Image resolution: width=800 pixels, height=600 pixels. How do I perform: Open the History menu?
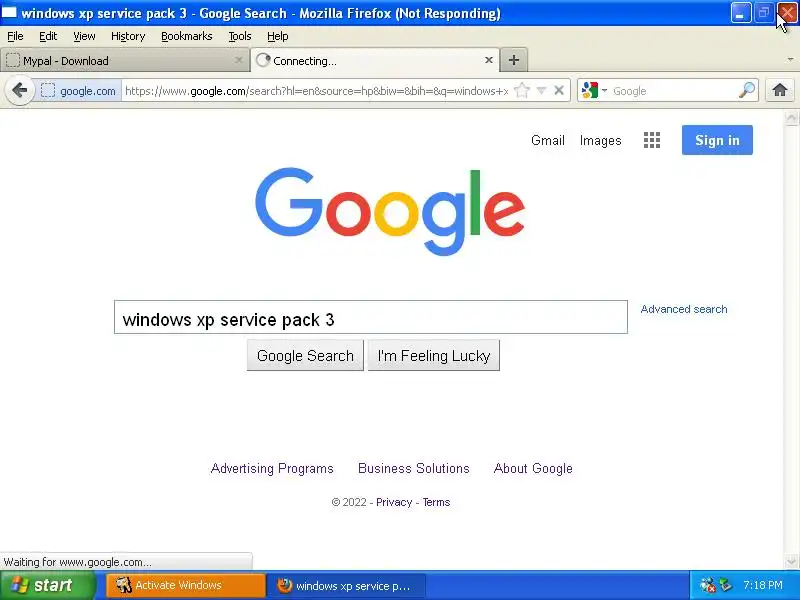(x=128, y=36)
